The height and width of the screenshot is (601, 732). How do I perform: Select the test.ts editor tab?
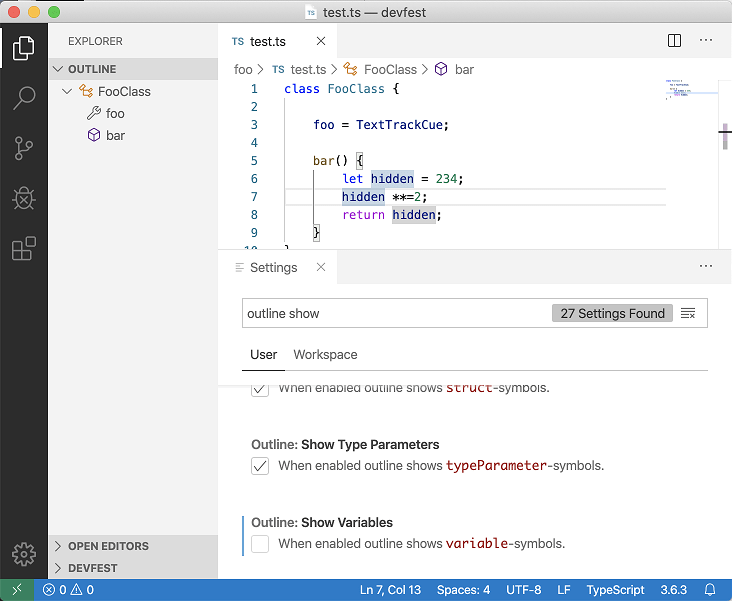[267, 41]
